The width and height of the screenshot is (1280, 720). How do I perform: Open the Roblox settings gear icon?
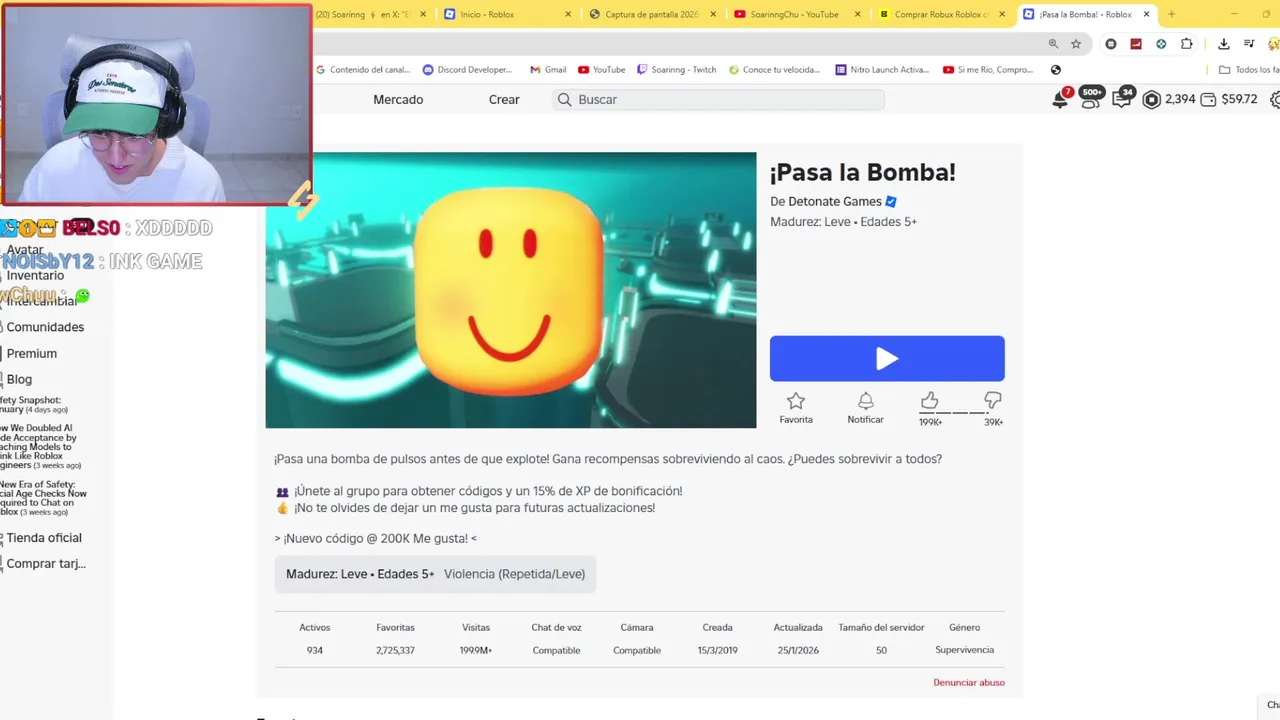[1274, 100]
